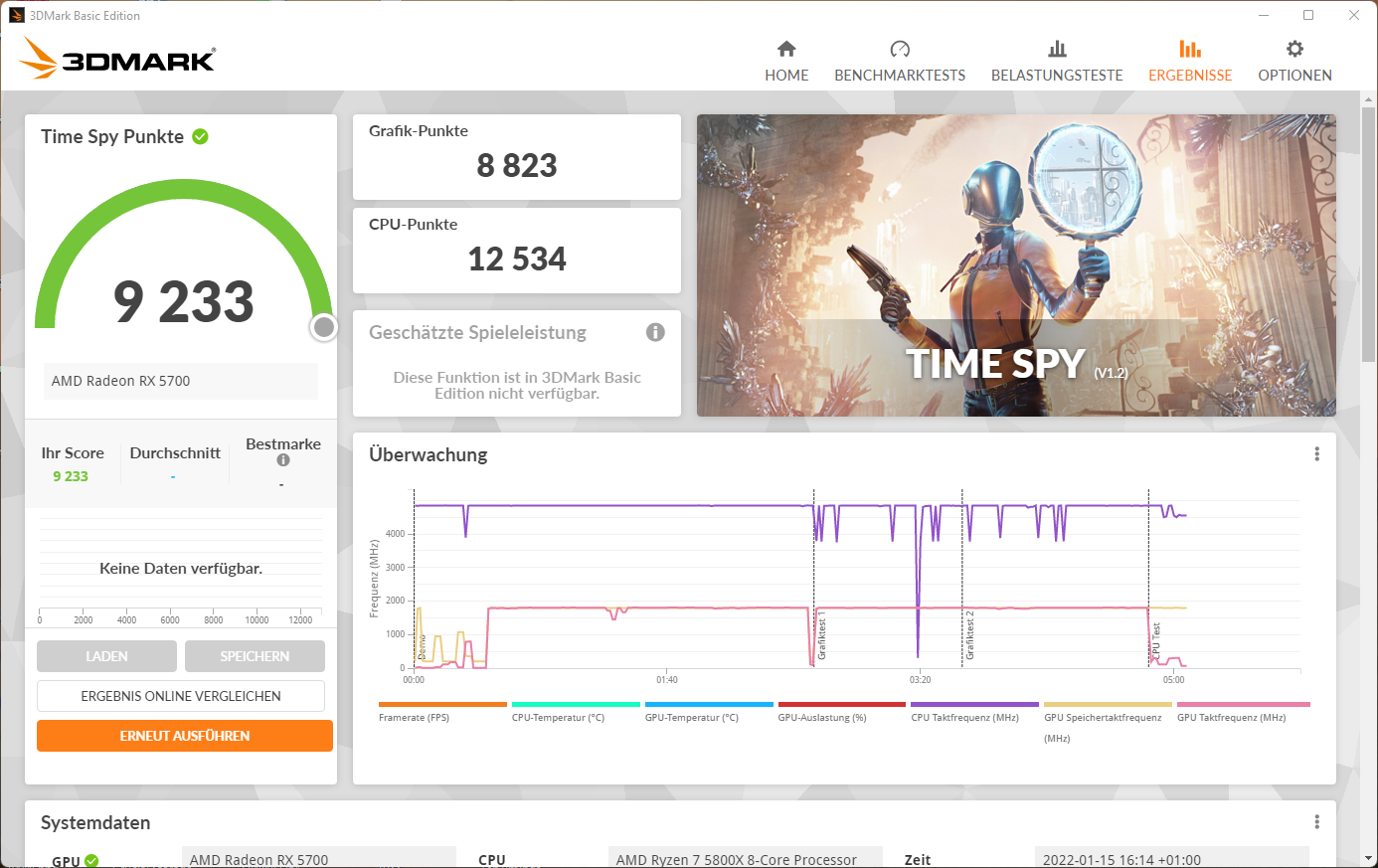Screen dimensions: 1378x868
Task: Click the Grafik-Punkte value 8 823
Action: [x=517, y=166]
